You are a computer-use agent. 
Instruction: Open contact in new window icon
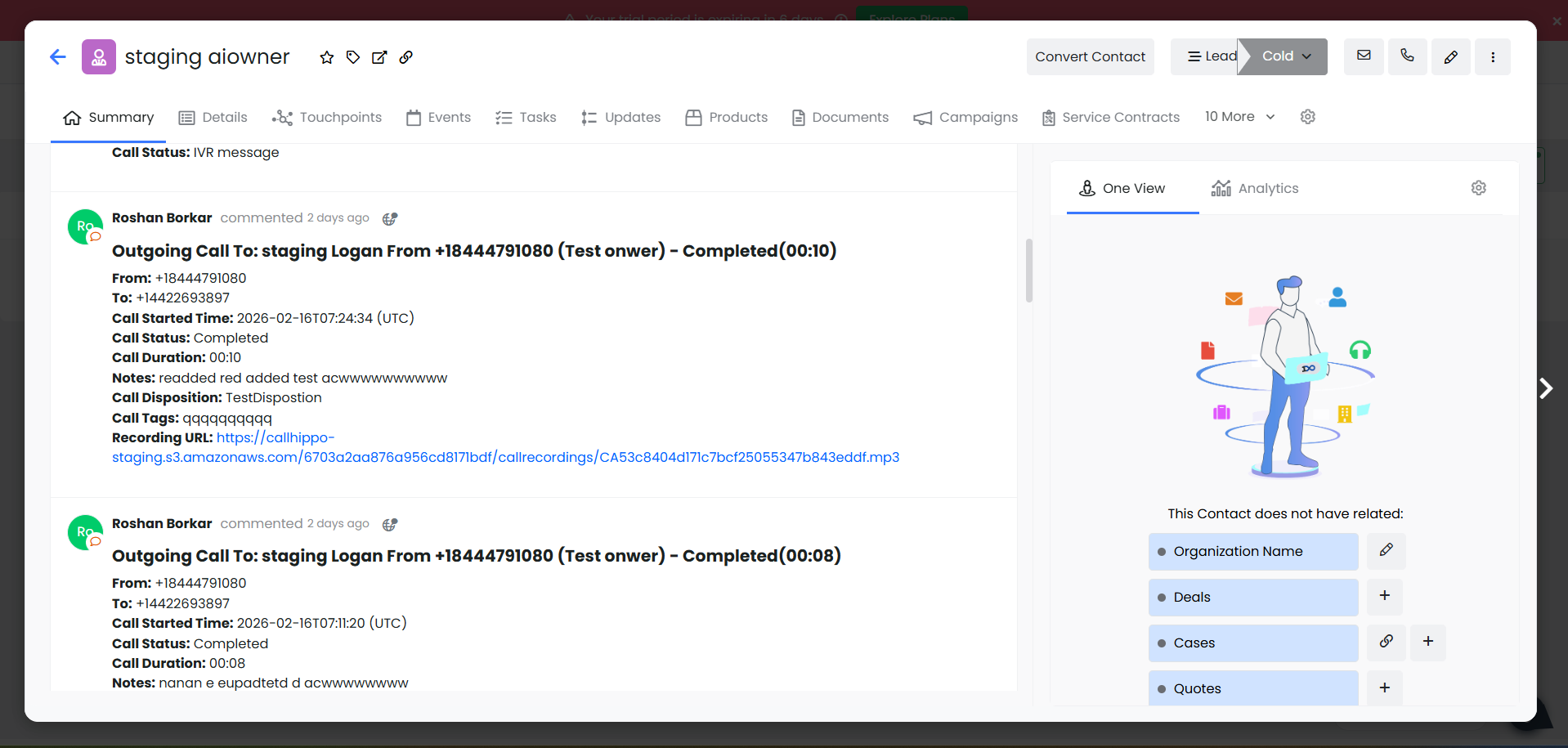[x=379, y=57]
